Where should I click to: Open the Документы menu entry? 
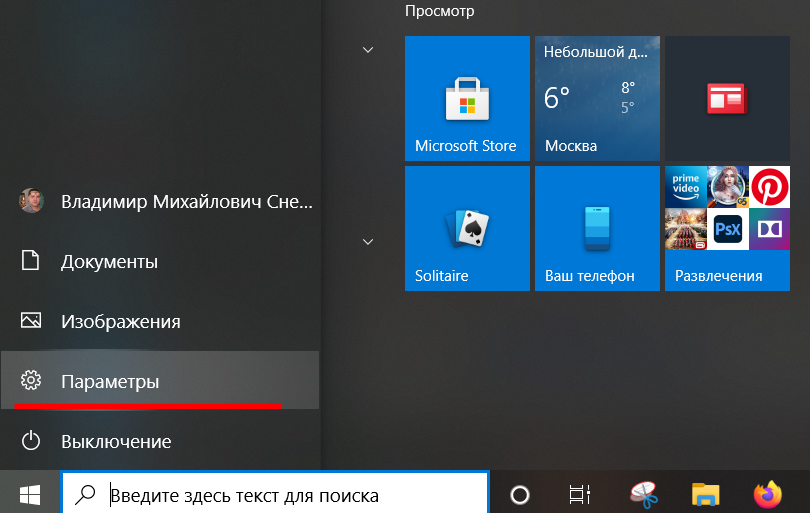[160, 261]
